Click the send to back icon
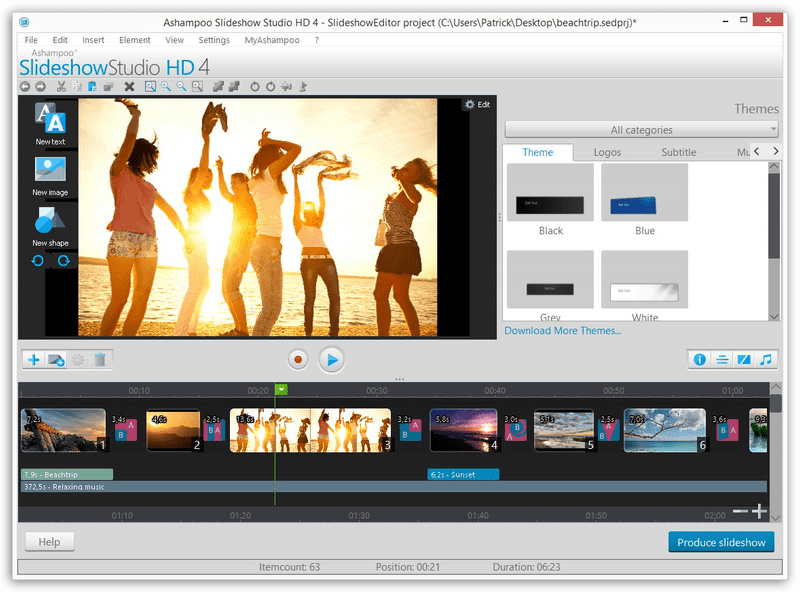Image resolution: width=800 pixels, height=592 pixels. pos(234,87)
